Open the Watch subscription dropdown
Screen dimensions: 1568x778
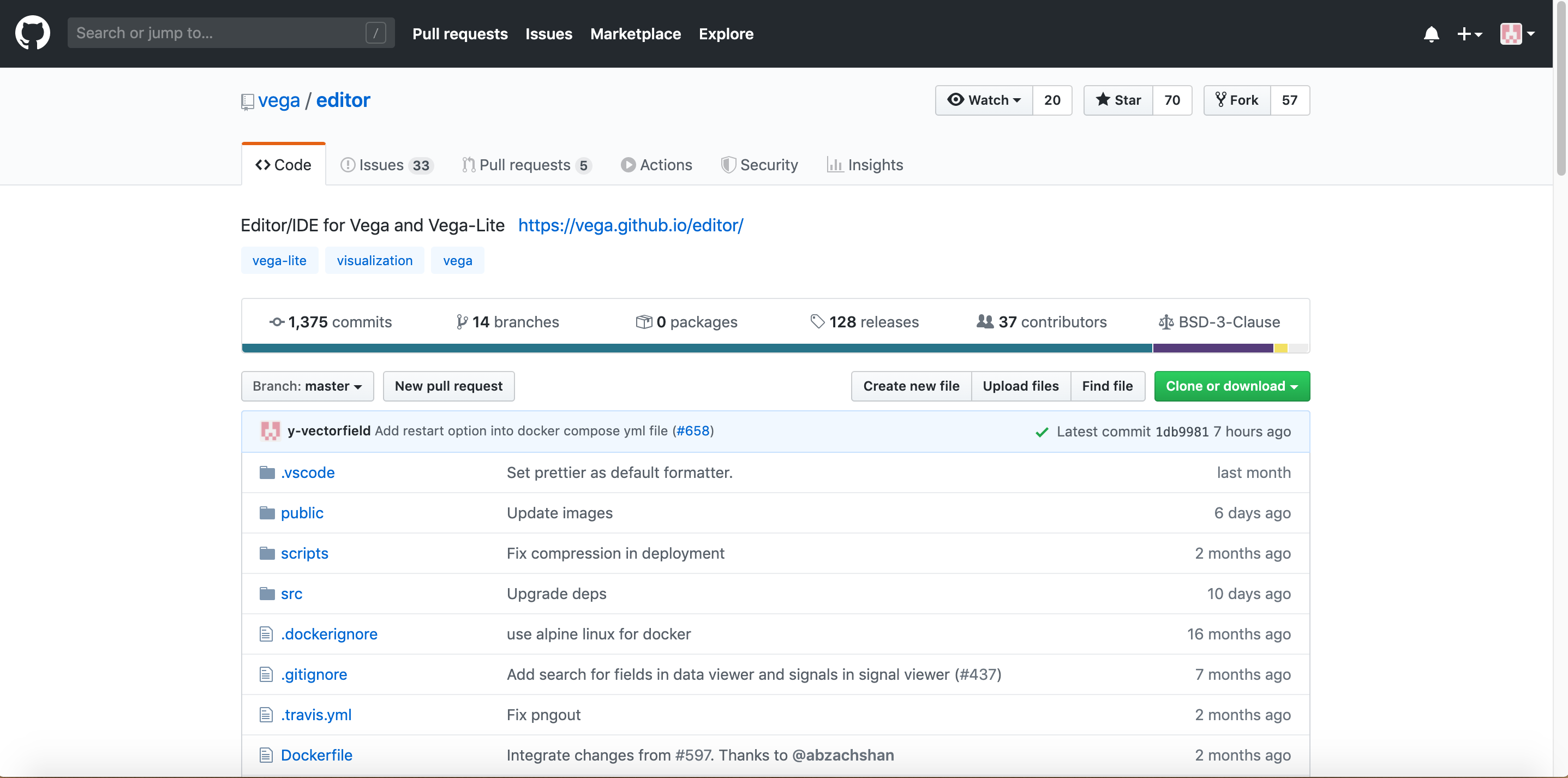(984, 100)
